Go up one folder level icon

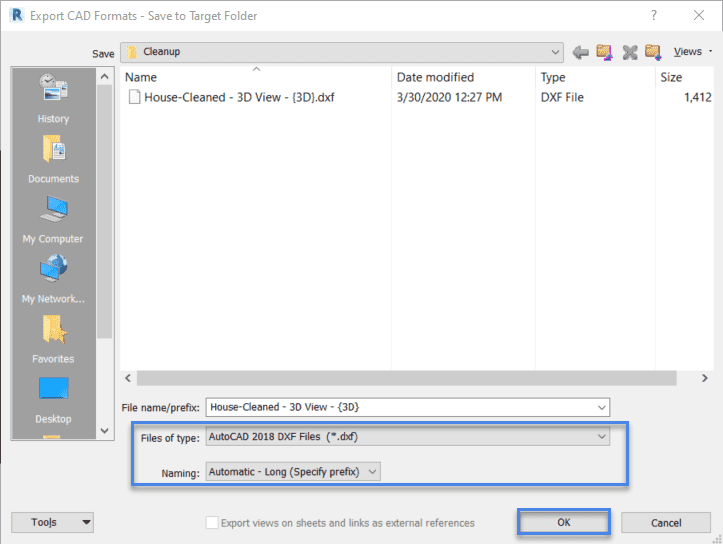604,52
